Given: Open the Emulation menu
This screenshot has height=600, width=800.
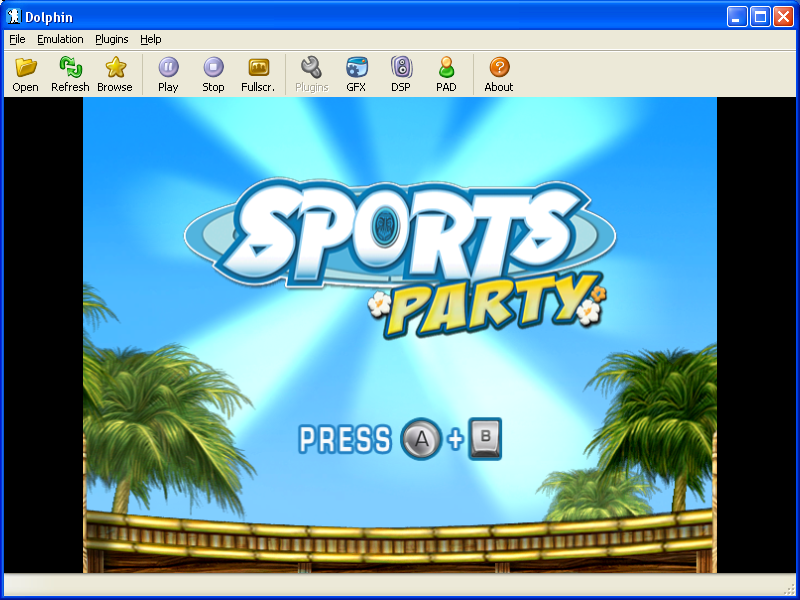Looking at the screenshot, I should click(x=60, y=39).
